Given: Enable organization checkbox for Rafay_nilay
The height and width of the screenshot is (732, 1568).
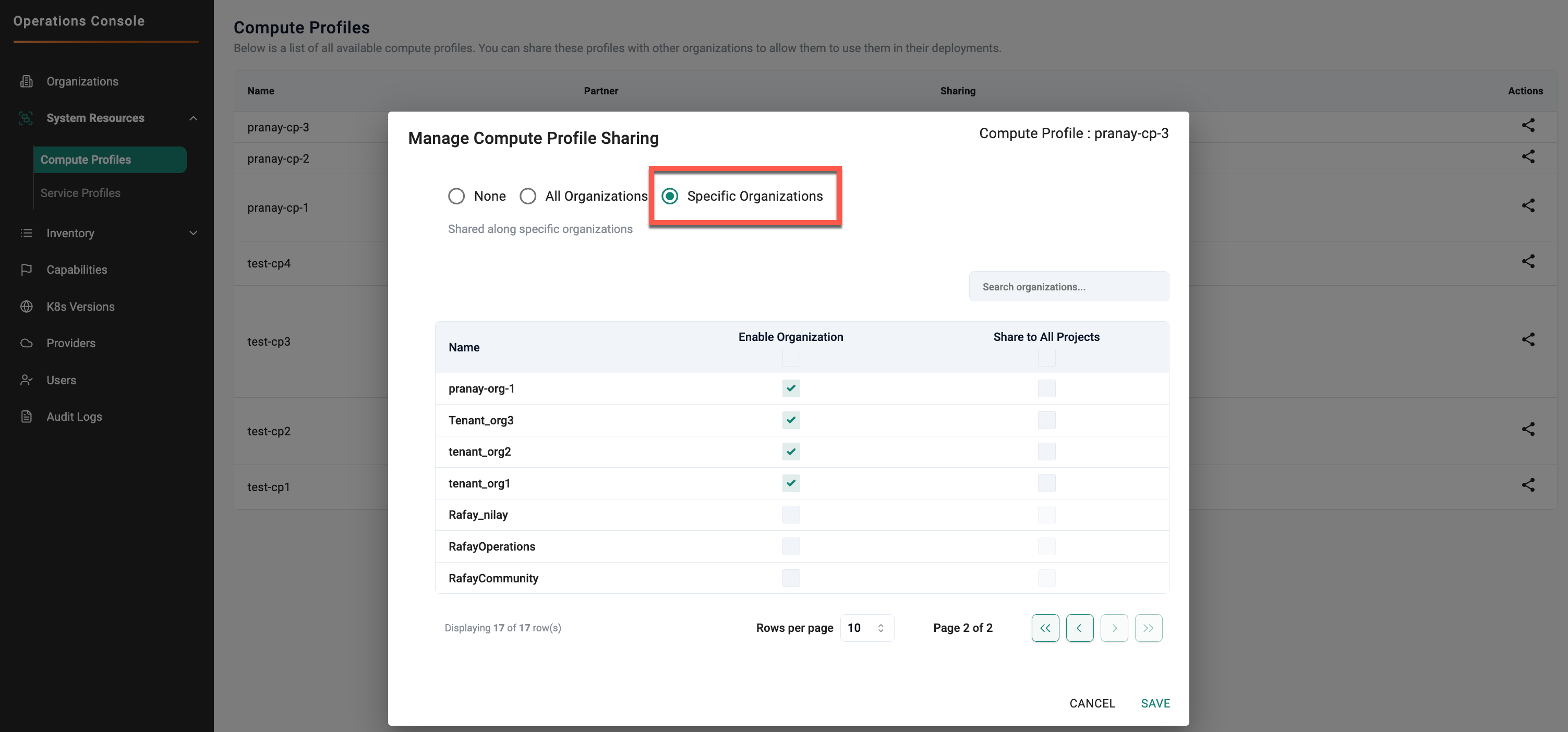Looking at the screenshot, I should (790, 515).
